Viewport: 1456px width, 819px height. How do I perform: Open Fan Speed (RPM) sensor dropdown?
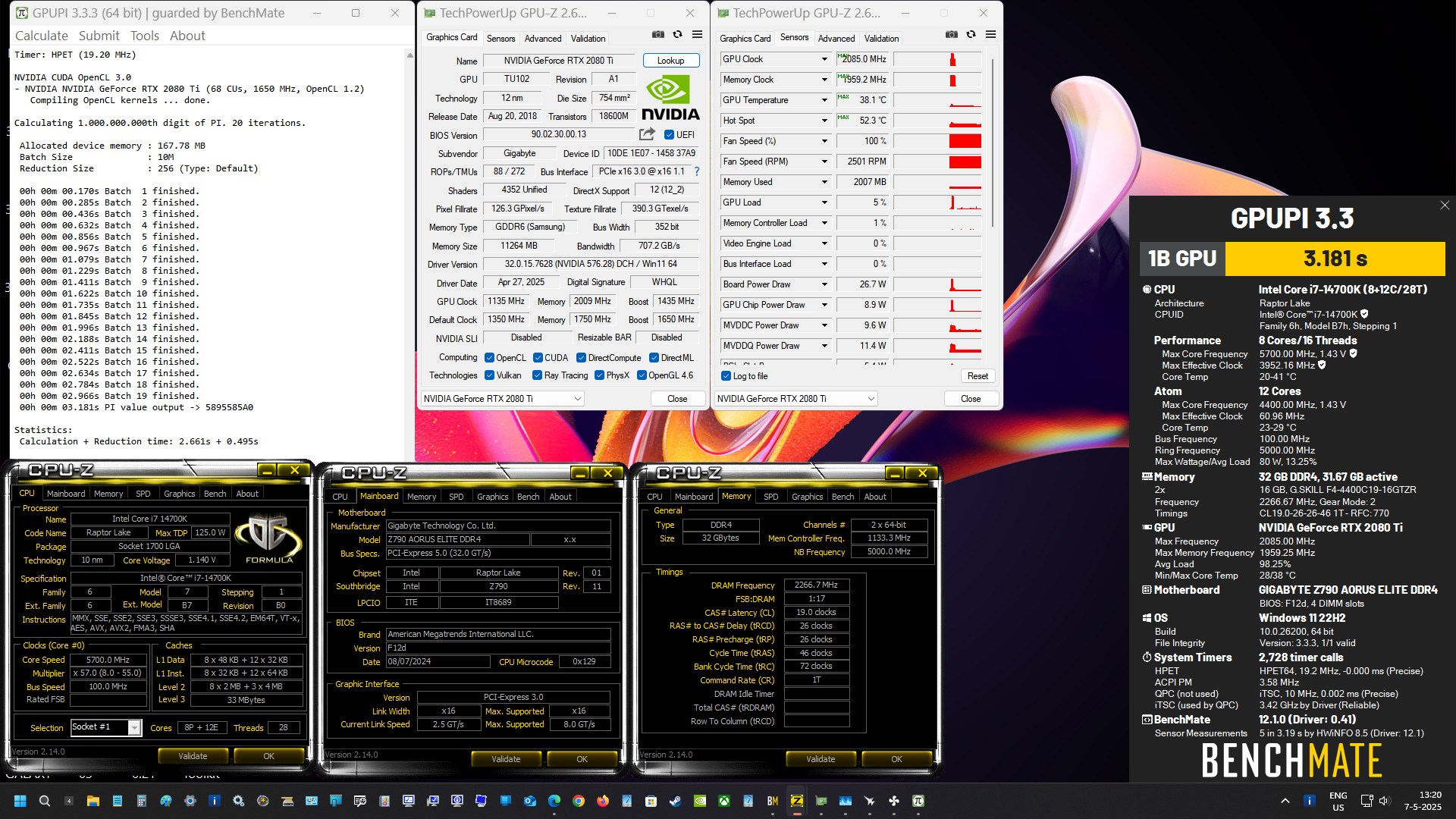[x=824, y=162]
